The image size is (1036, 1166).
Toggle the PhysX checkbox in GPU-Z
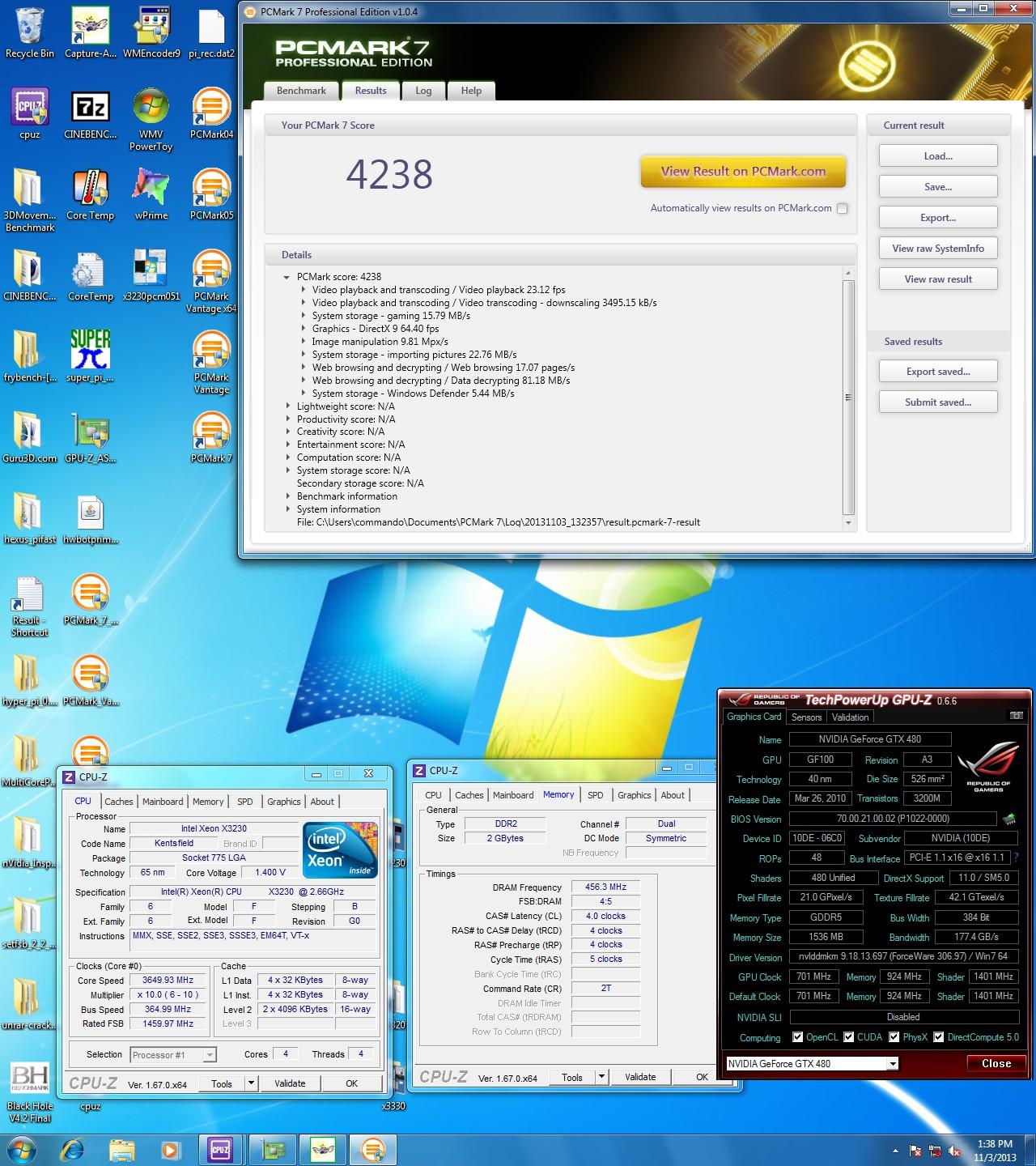[x=894, y=1037]
